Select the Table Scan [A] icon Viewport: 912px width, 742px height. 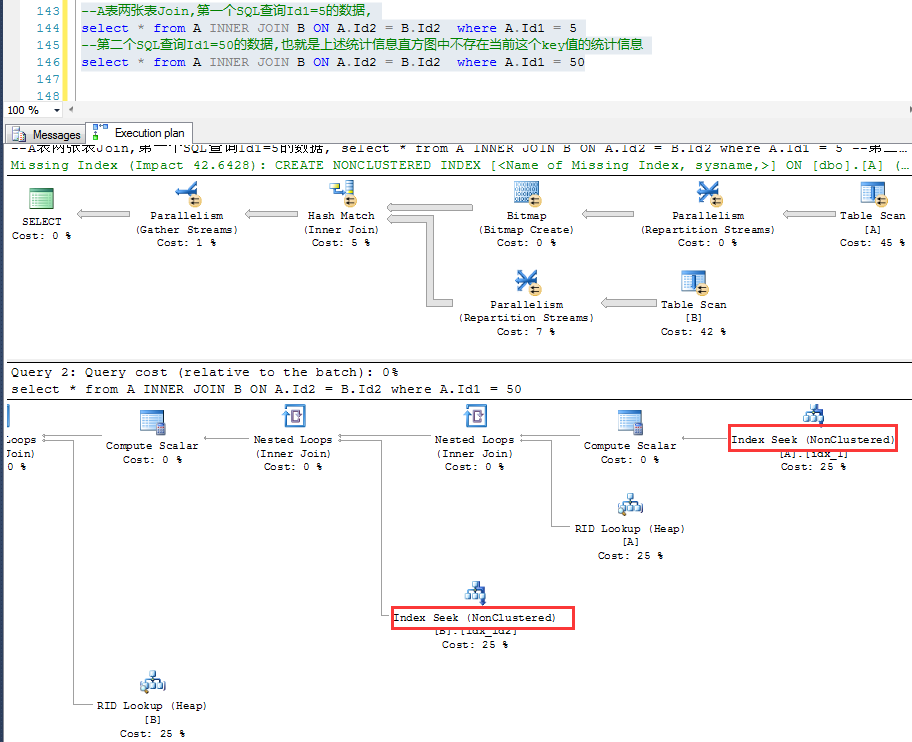(x=874, y=194)
